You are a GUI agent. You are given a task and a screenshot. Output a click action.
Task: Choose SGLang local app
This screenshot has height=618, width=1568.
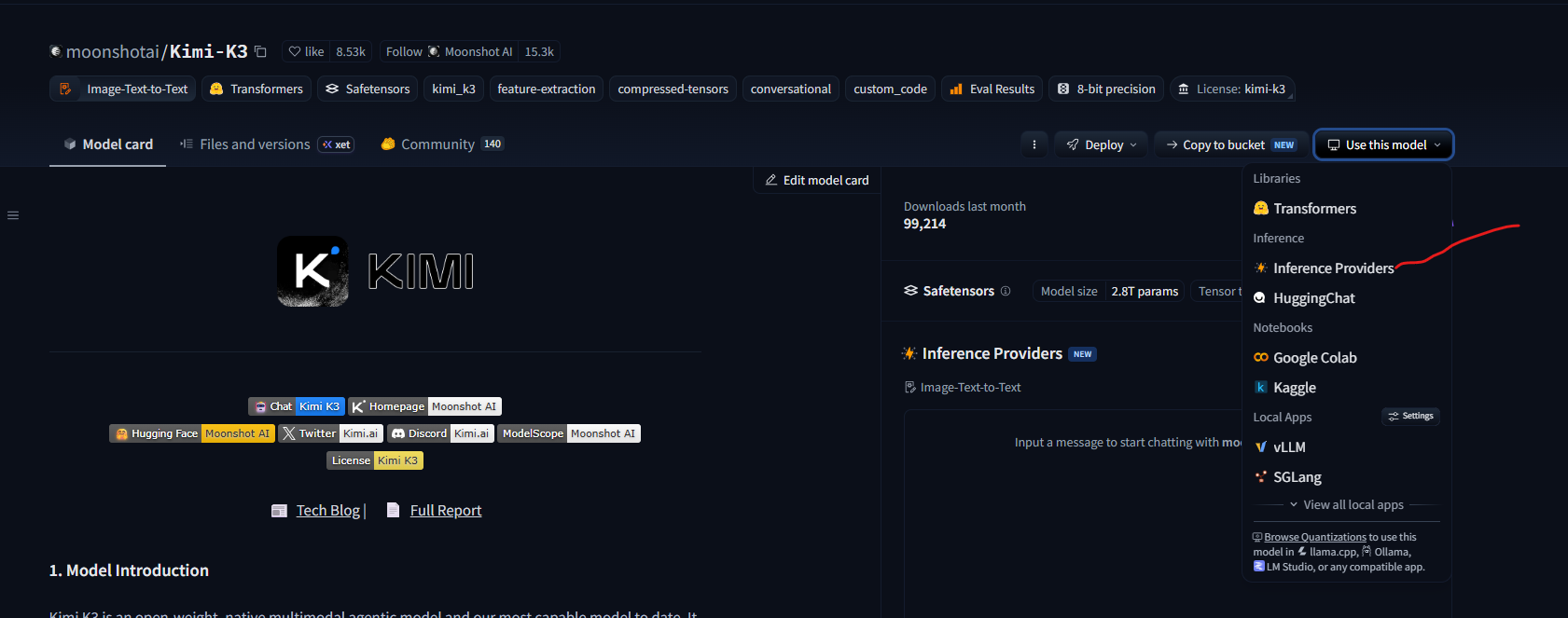pos(1346,477)
